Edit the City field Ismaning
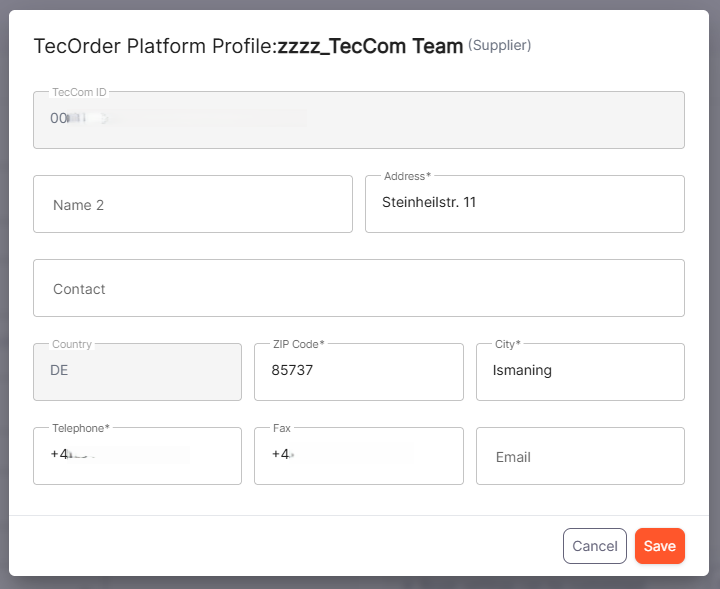This screenshot has height=589, width=720. (x=580, y=372)
